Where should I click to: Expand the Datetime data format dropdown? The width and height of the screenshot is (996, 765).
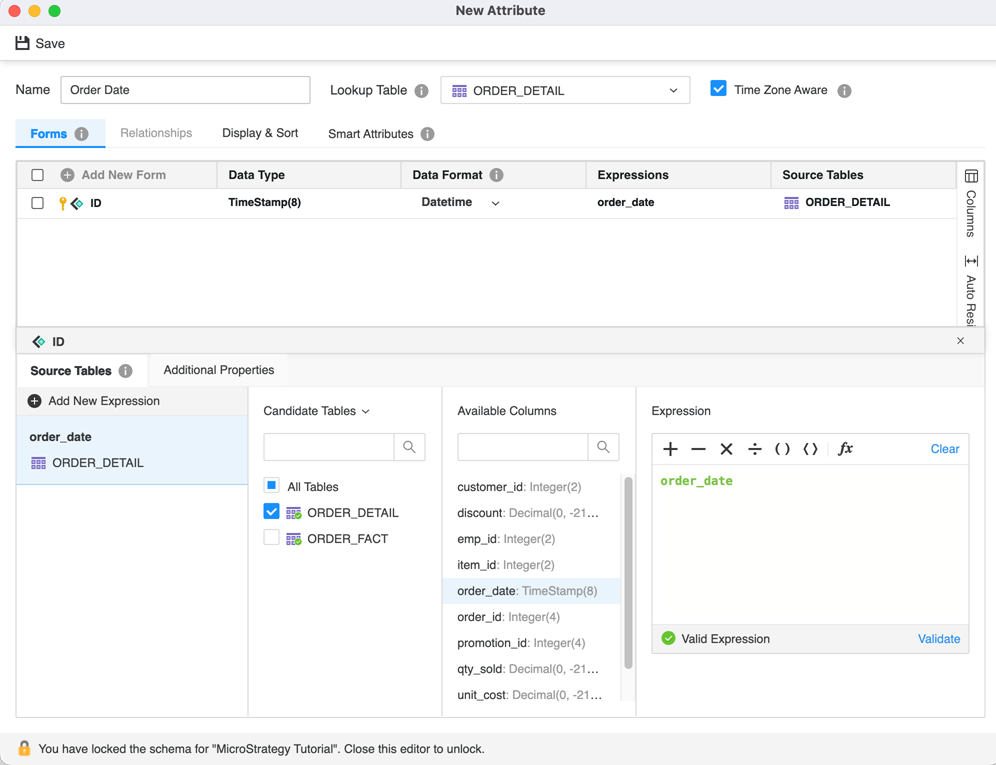[495, 203]
